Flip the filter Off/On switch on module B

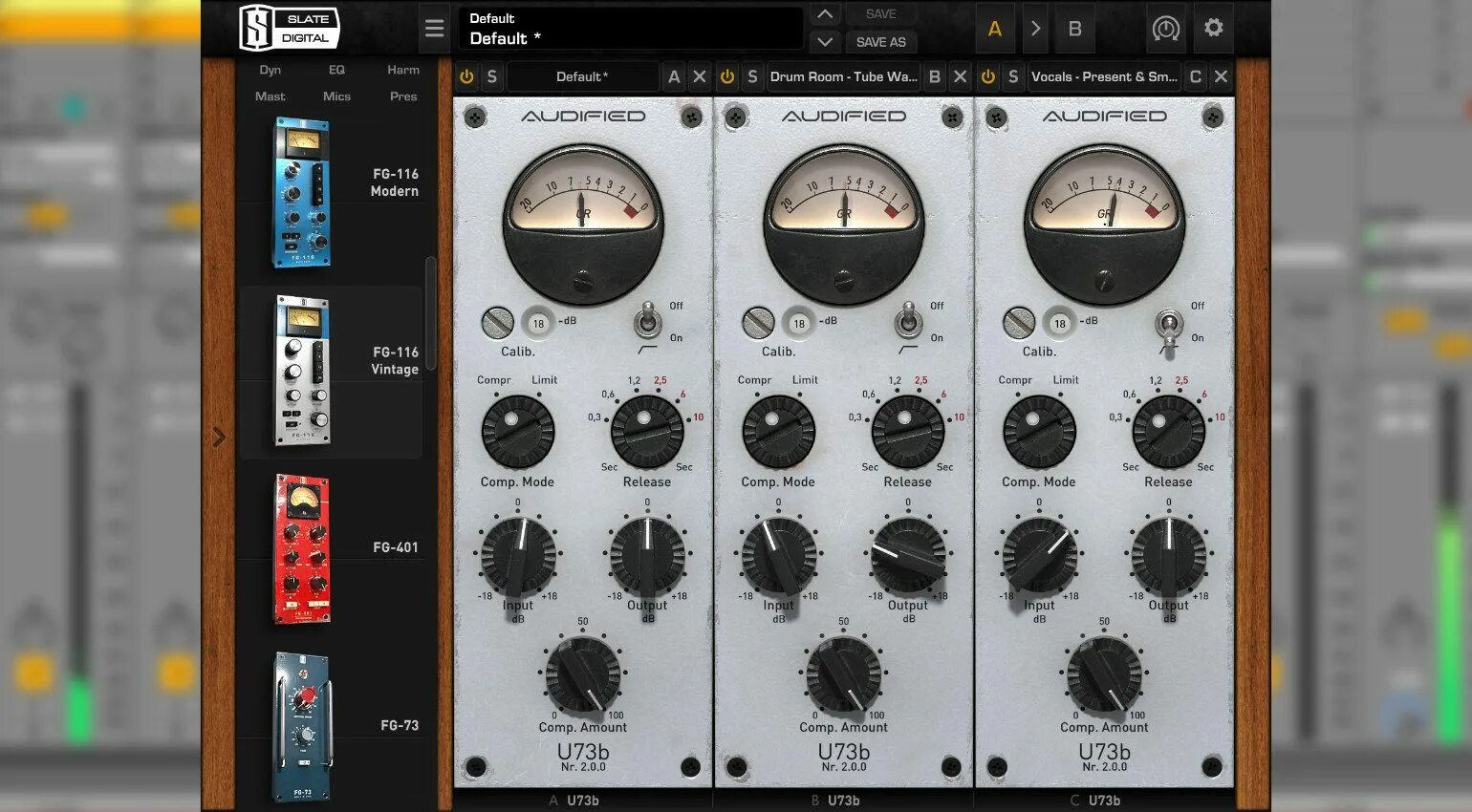[908, 321]
